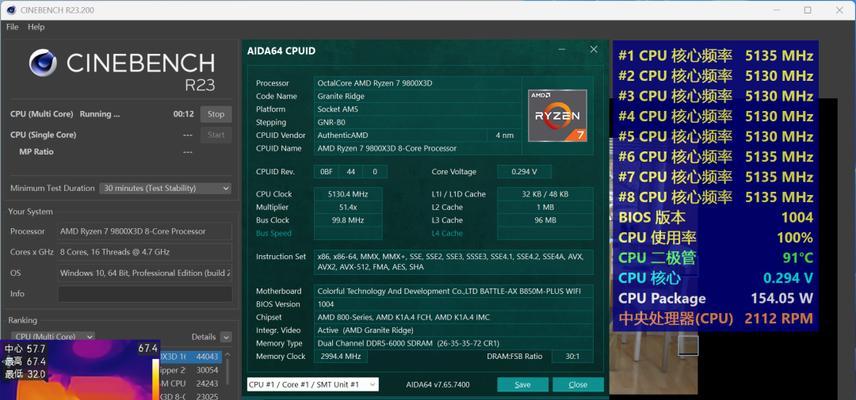Click the Memory Clock value 2994.4 MHz
Viewport: 856px width, 400px height.
(341, 356)
